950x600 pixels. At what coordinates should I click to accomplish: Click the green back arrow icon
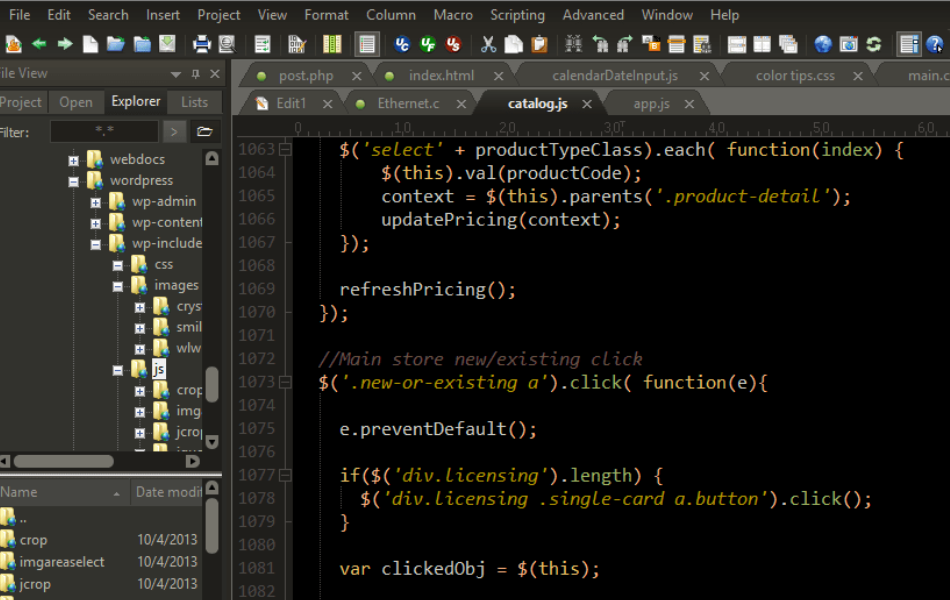point(39,44)
